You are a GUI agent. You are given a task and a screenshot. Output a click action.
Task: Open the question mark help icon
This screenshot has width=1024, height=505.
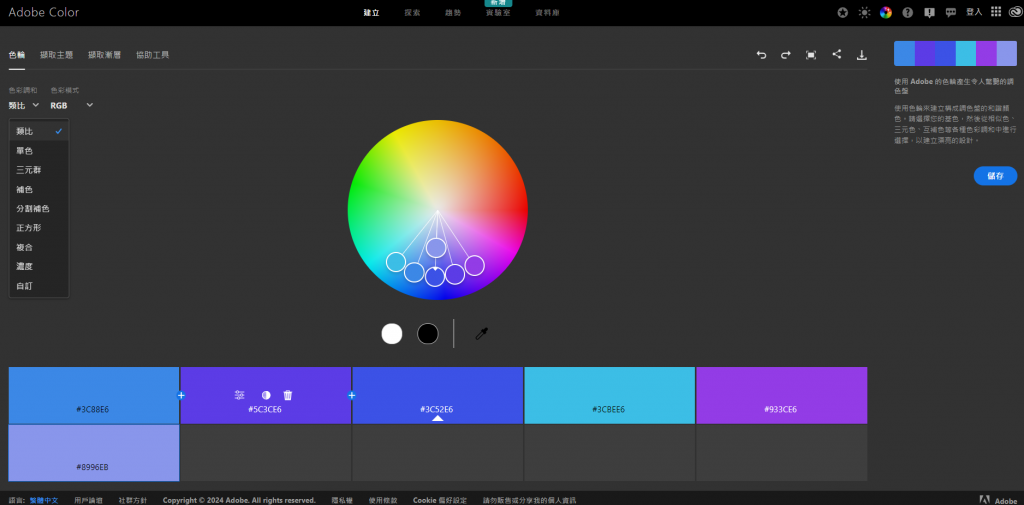tap(908, 12)
